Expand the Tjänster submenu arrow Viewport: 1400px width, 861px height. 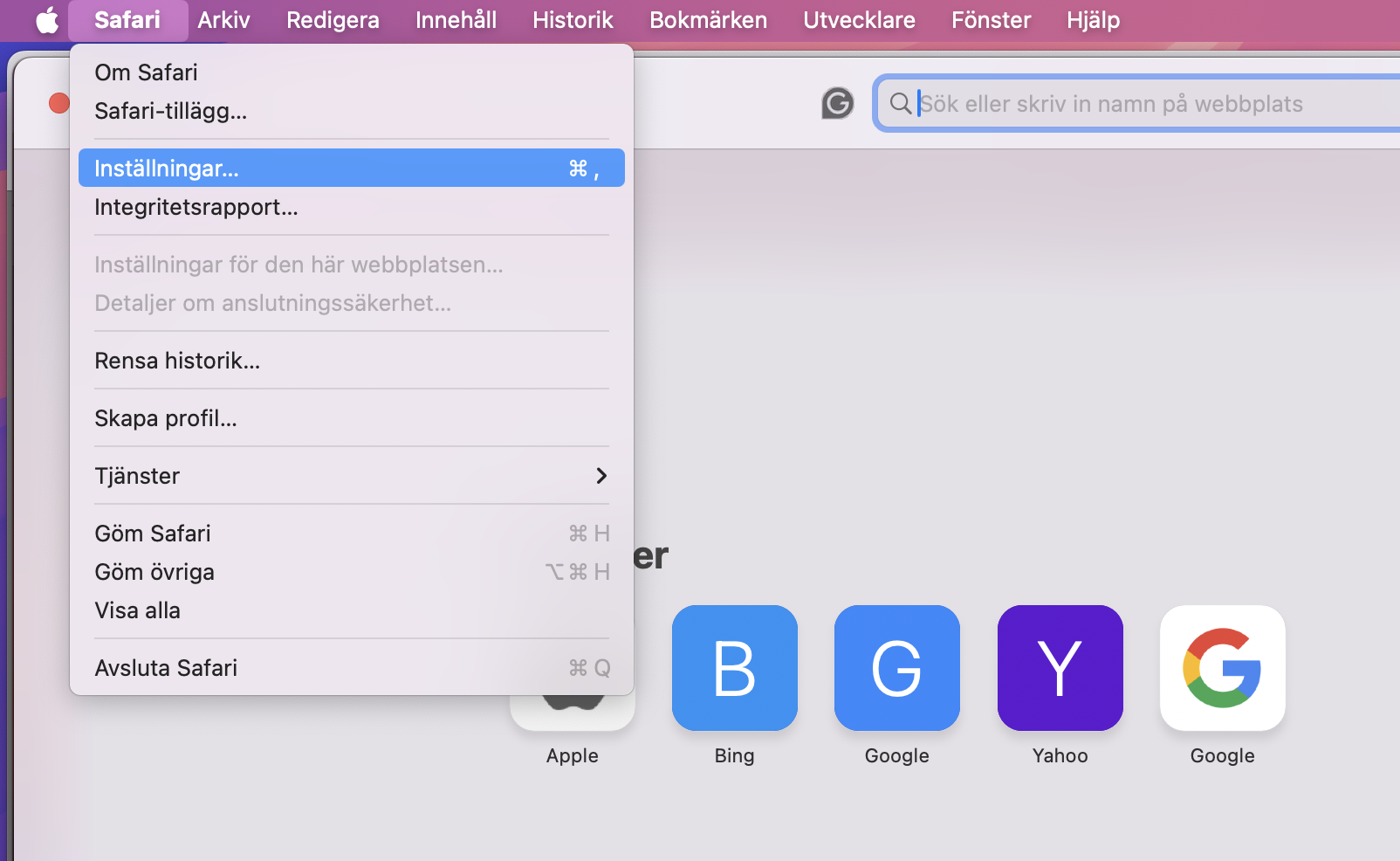(601, 476)
